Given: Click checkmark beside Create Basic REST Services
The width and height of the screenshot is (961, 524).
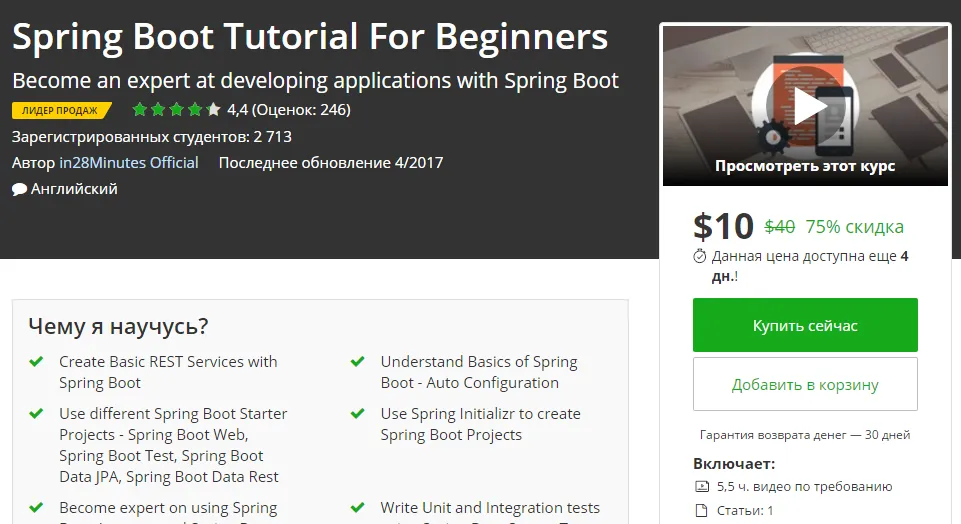Looking at the screenshot, I should (36, 362).
